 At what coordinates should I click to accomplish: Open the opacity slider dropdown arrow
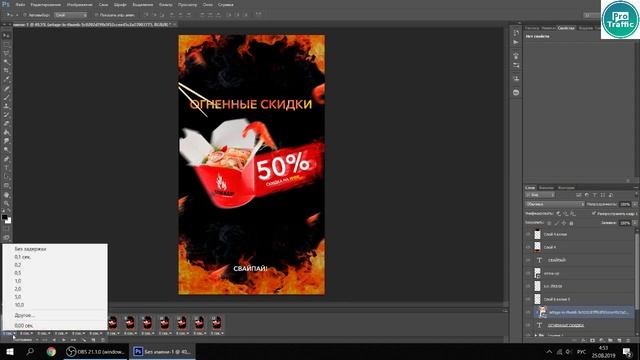pyautogui.click(x=634, y=204)
